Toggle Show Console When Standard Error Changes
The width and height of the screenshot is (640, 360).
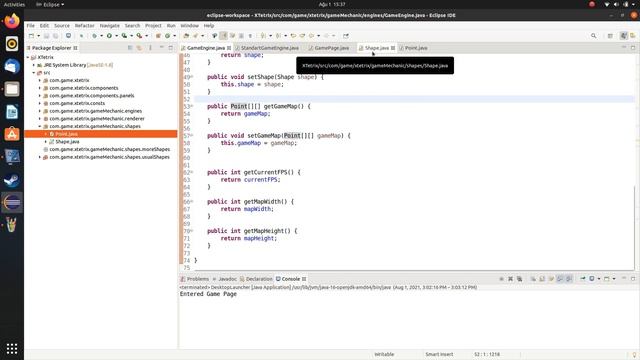569,279
